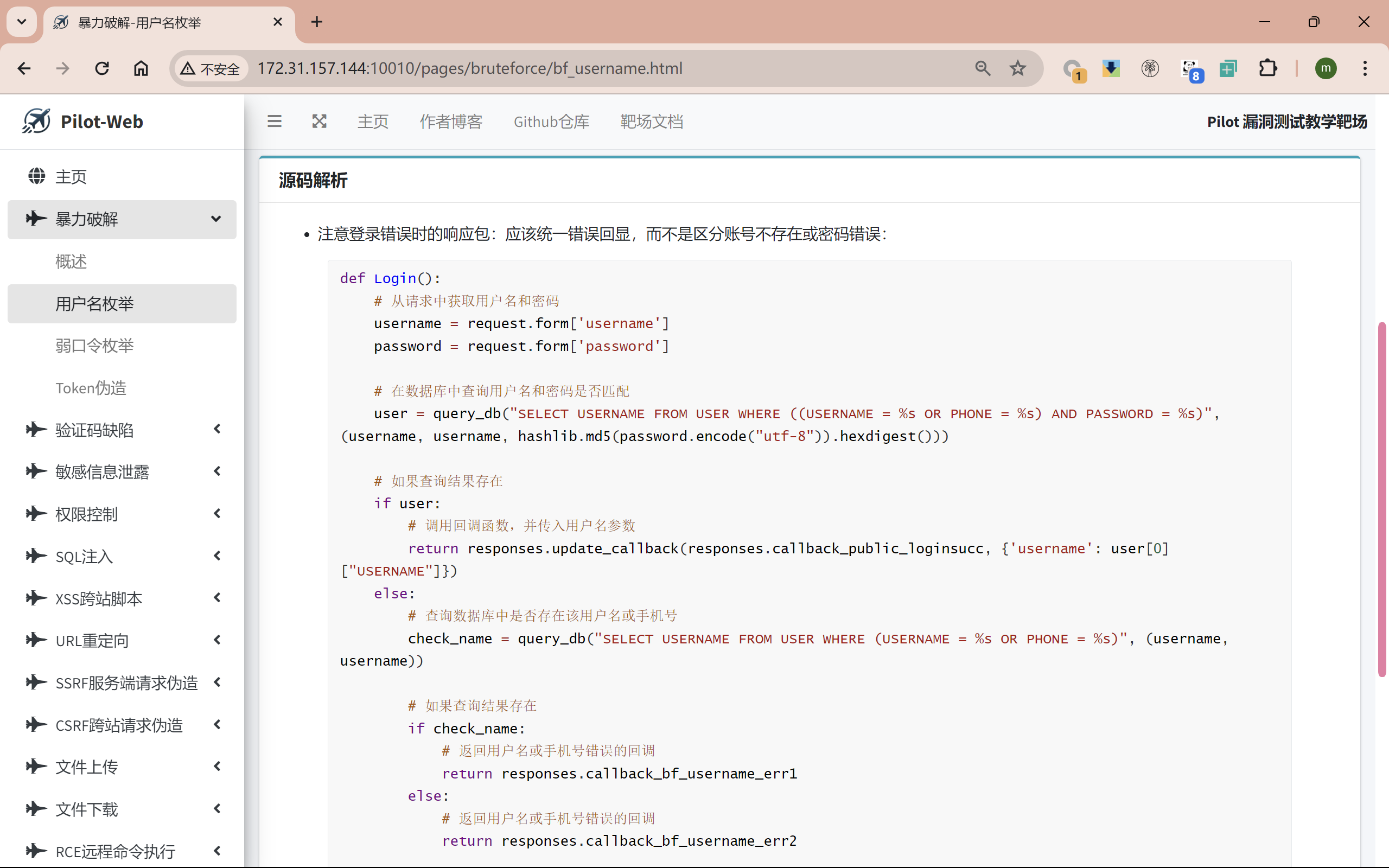Select the Token伪造 submenu item
Viewport: 1389px width, 868px height.
(91, 388)
